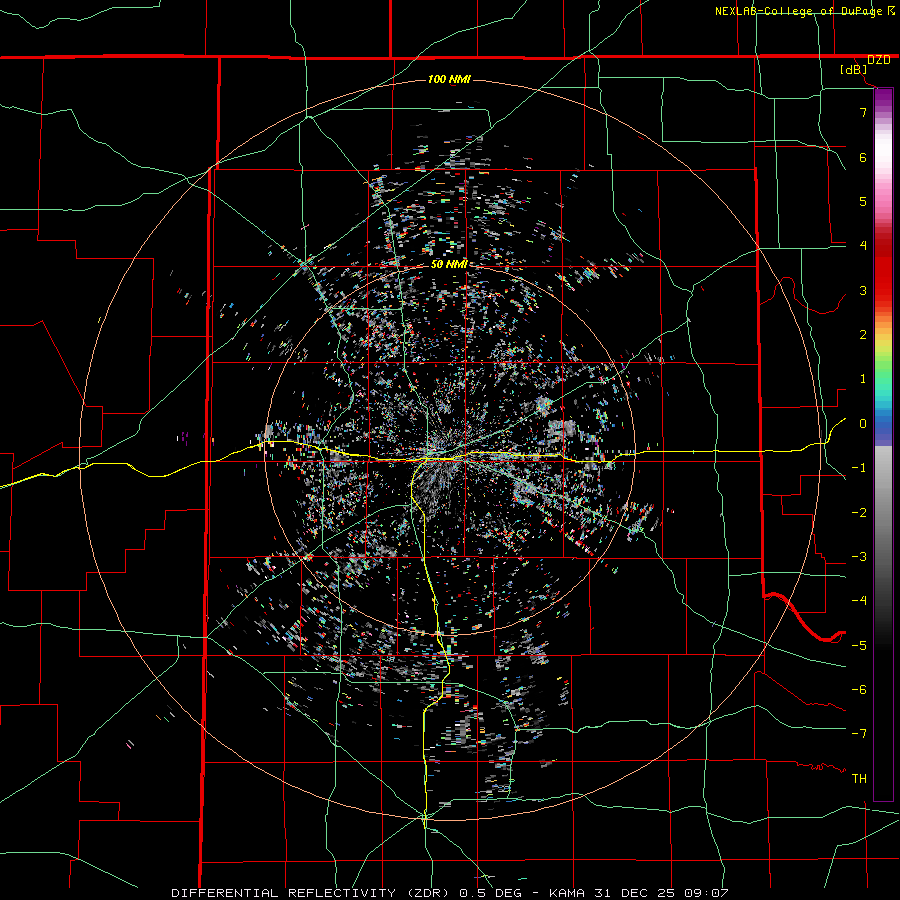
Task: Click the 3 value on the scale
Action: pos(863,290)
